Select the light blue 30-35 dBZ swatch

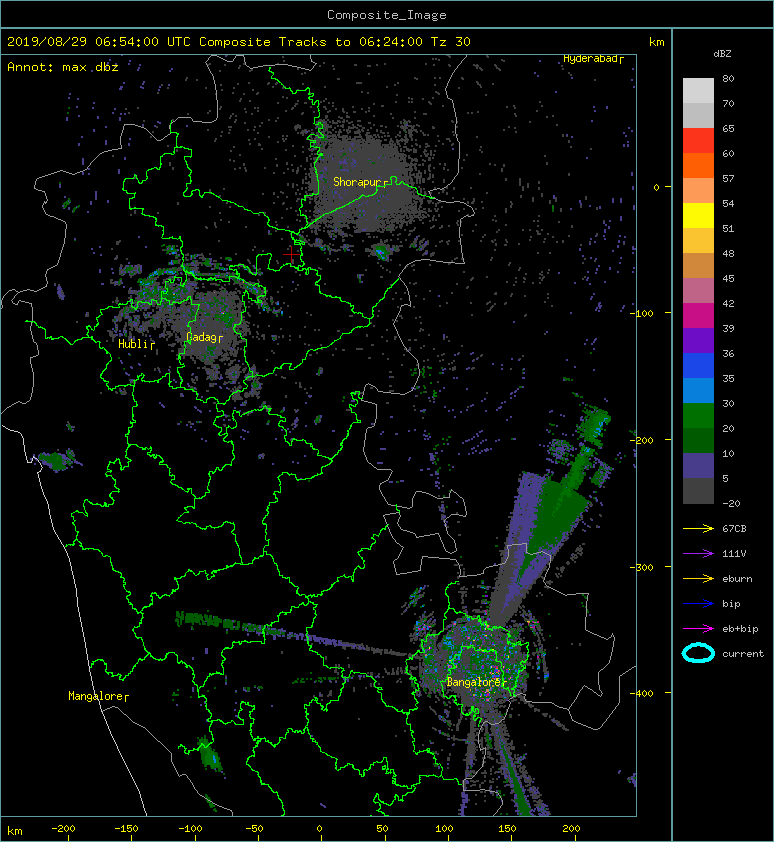[698, 390]
